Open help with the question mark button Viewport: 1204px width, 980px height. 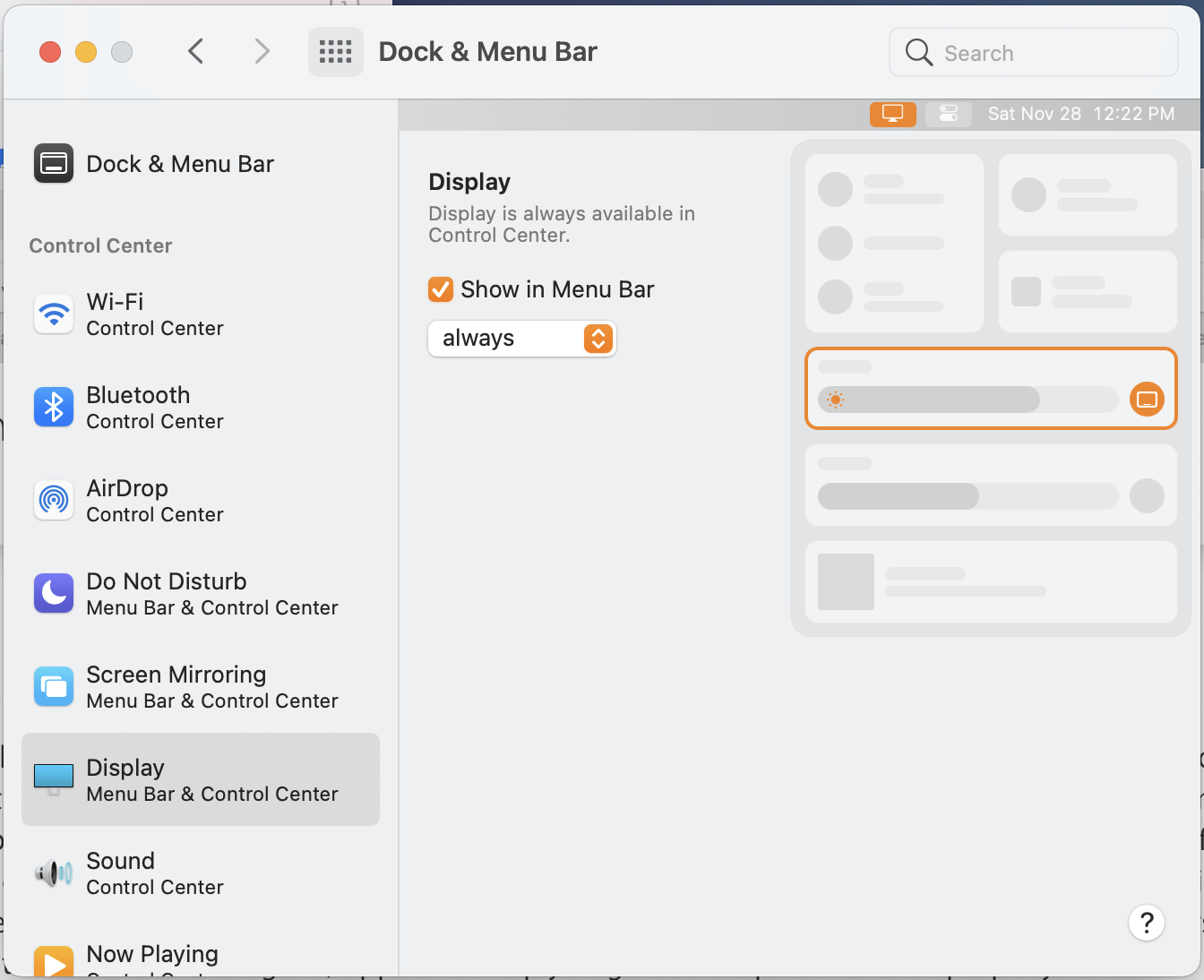[x=1147, y=923]
